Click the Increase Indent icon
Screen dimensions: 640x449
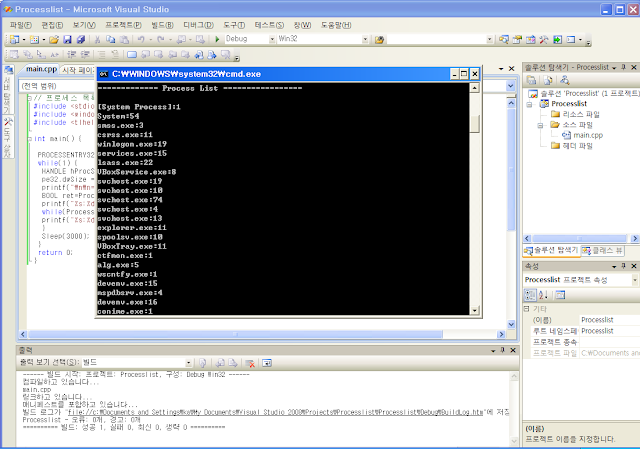click(85, 54)
